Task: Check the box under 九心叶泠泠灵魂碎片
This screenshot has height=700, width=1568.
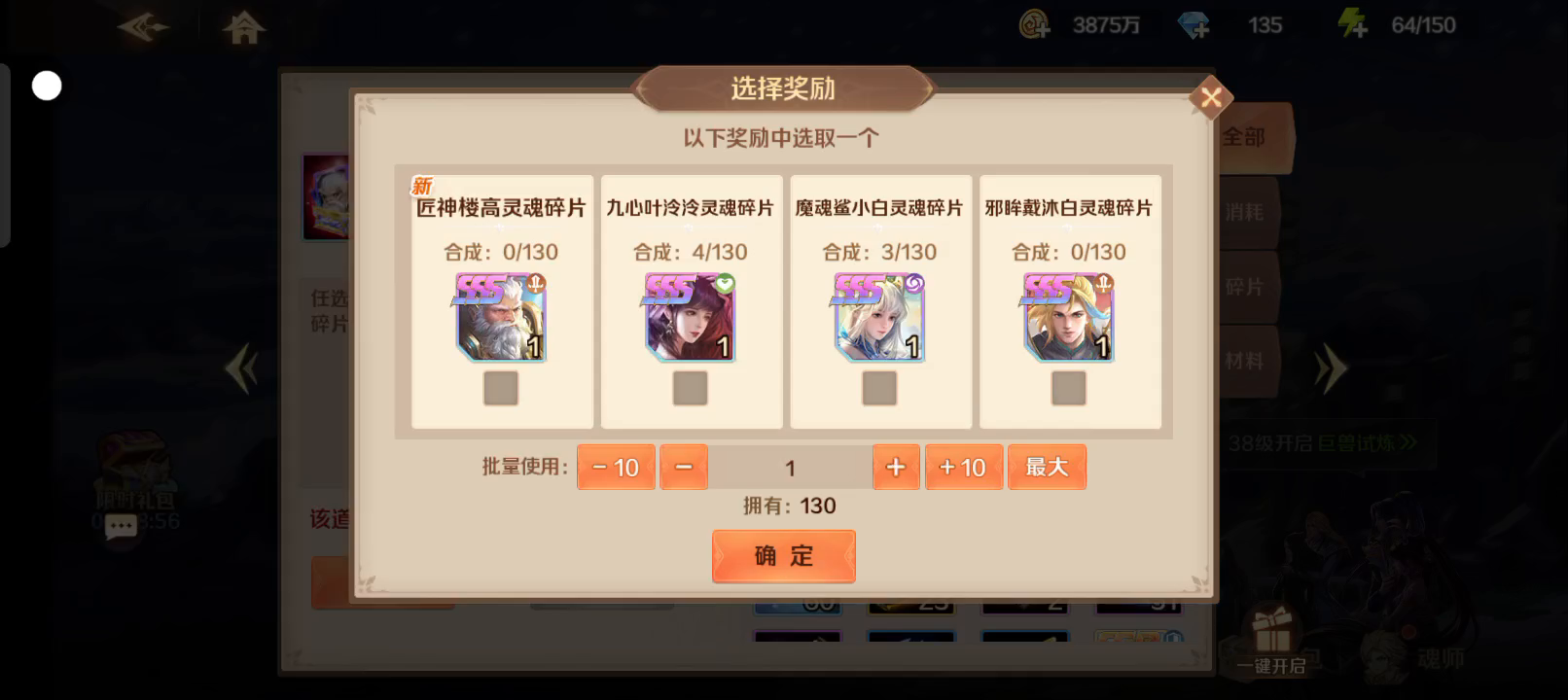Action: [x=691, y=389]
